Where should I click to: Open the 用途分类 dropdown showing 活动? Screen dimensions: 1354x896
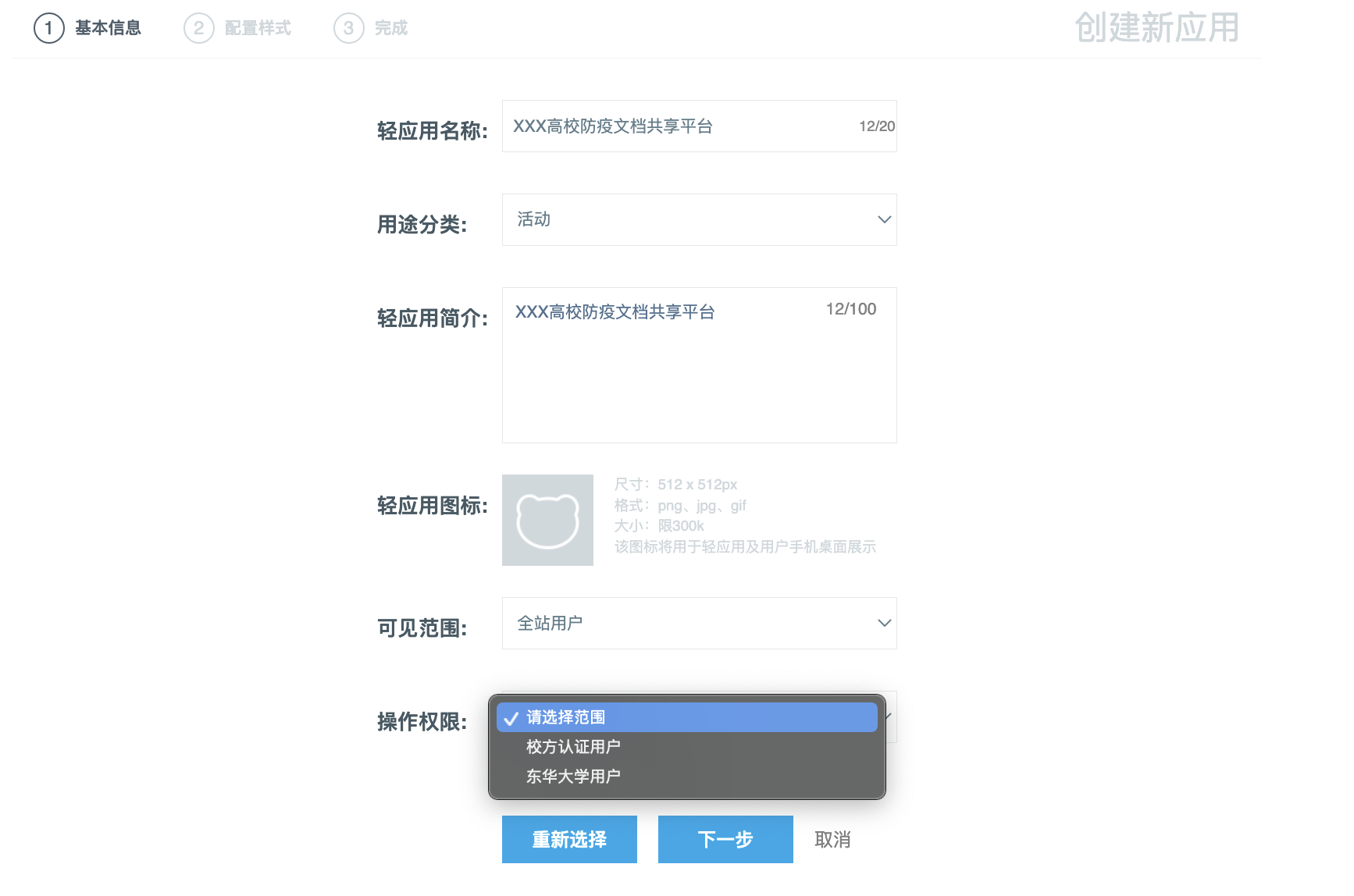coord(699,219)
